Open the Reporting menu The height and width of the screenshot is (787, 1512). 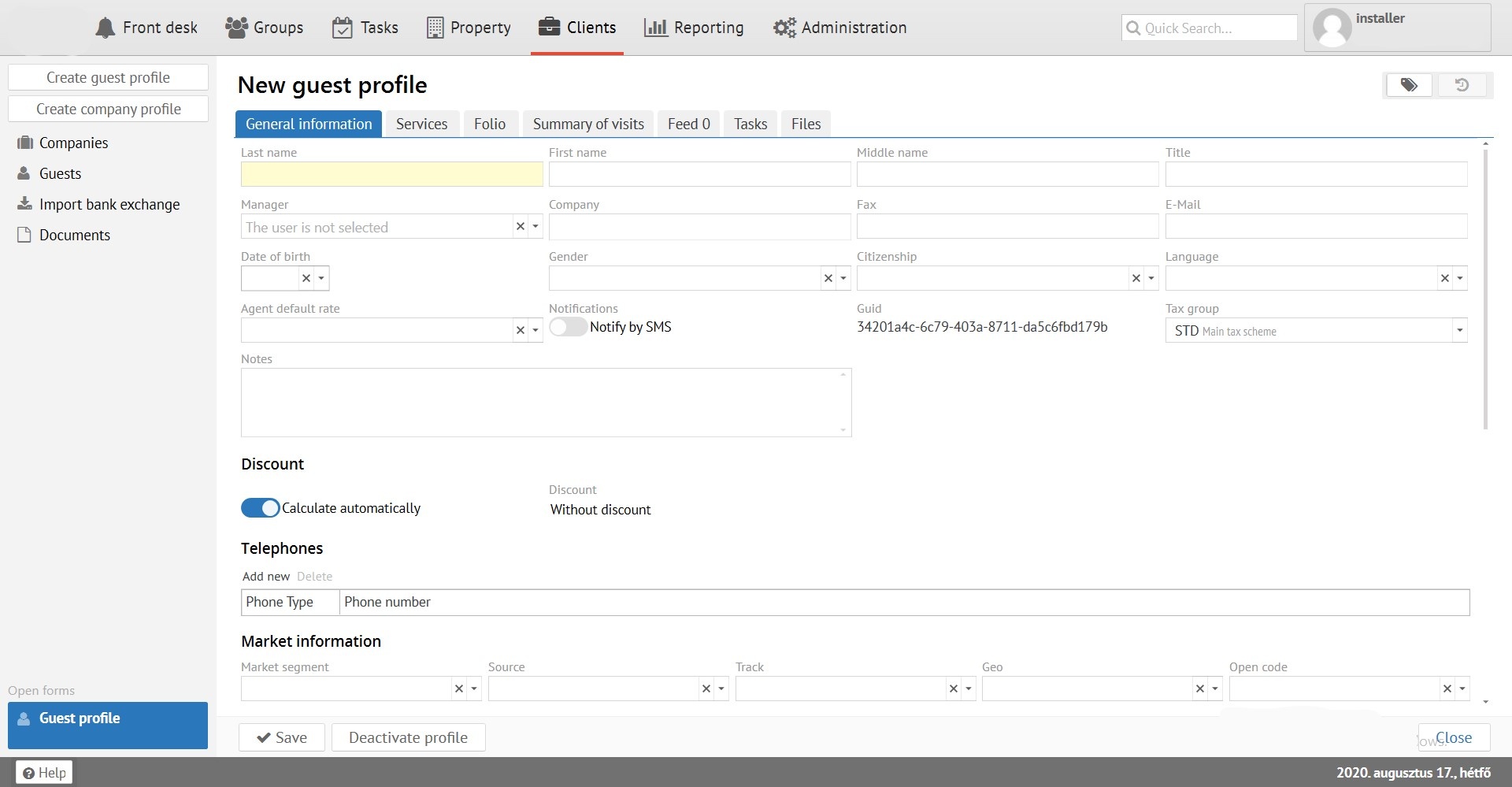(694, 28)
